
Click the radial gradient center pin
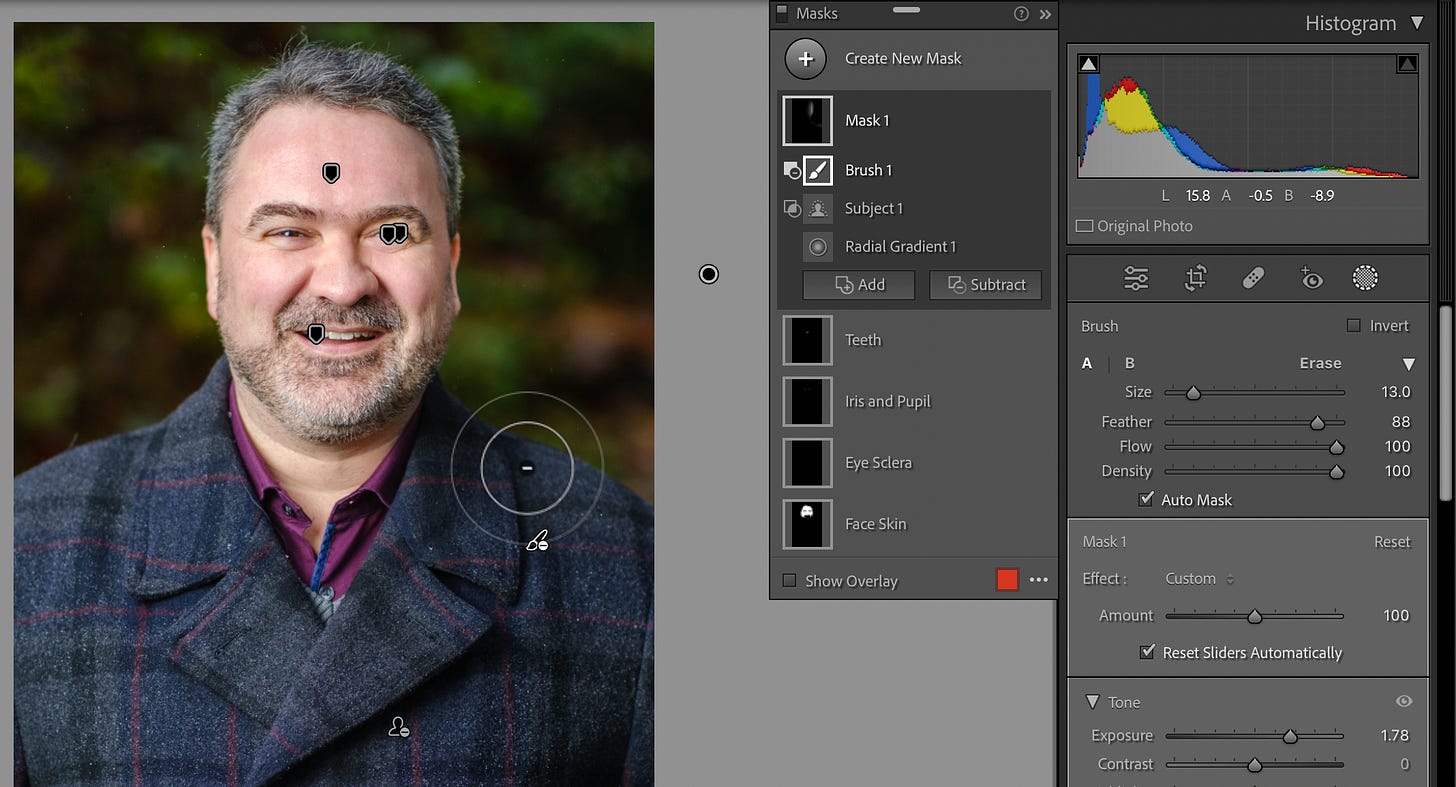tap(709, 274)
